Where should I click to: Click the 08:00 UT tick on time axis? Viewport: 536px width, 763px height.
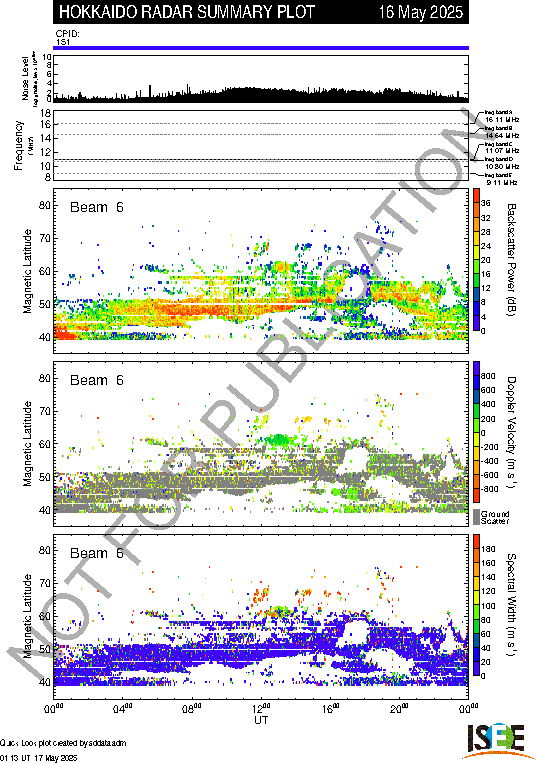192,708
